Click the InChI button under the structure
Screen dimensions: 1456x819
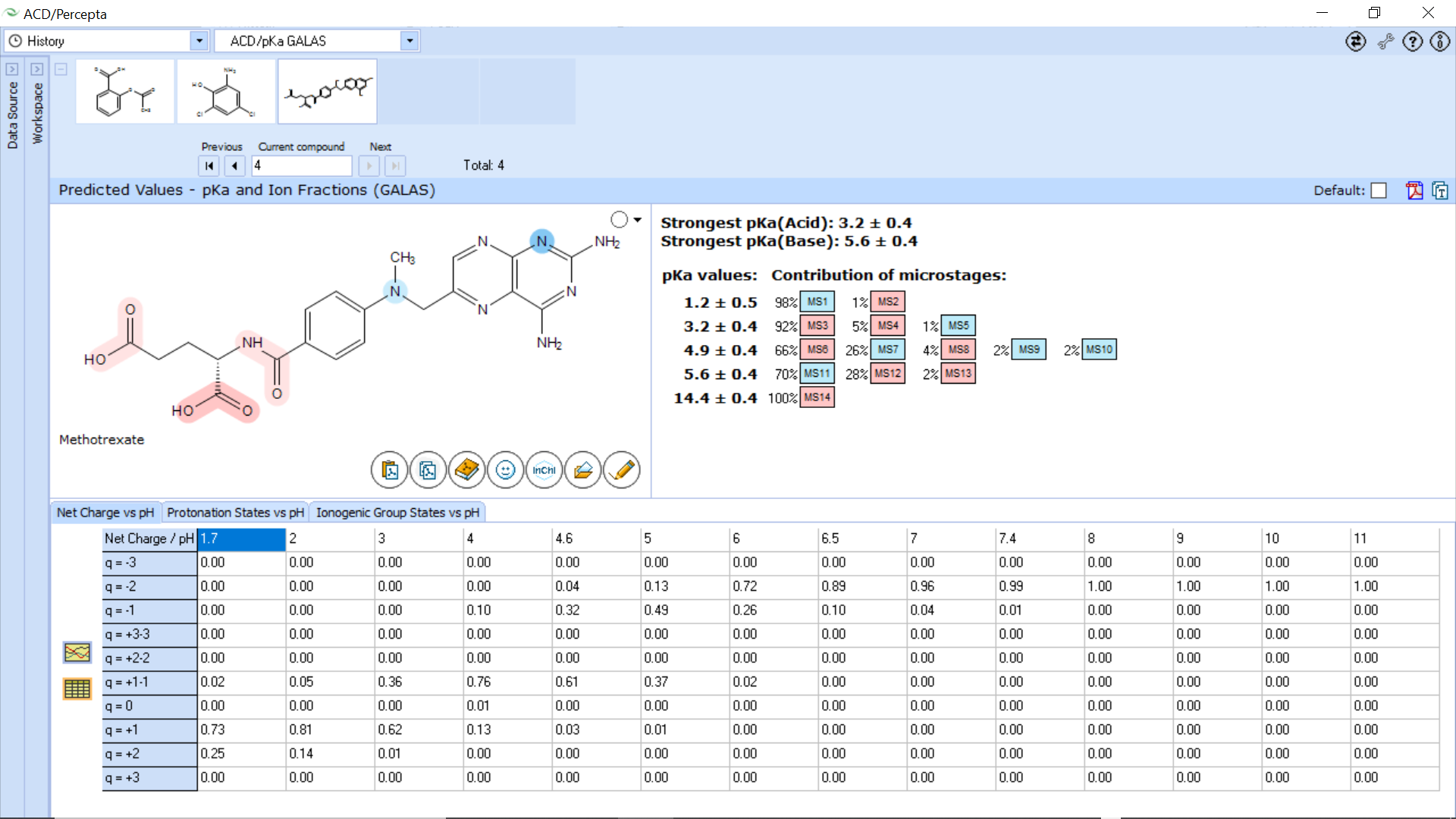(544, 470)
